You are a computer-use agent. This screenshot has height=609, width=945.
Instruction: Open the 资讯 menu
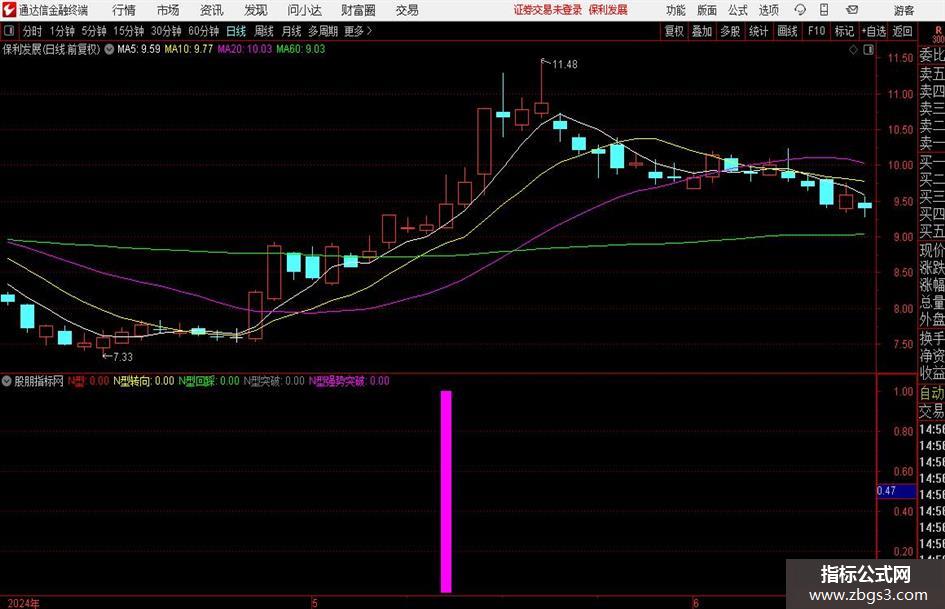212,10
